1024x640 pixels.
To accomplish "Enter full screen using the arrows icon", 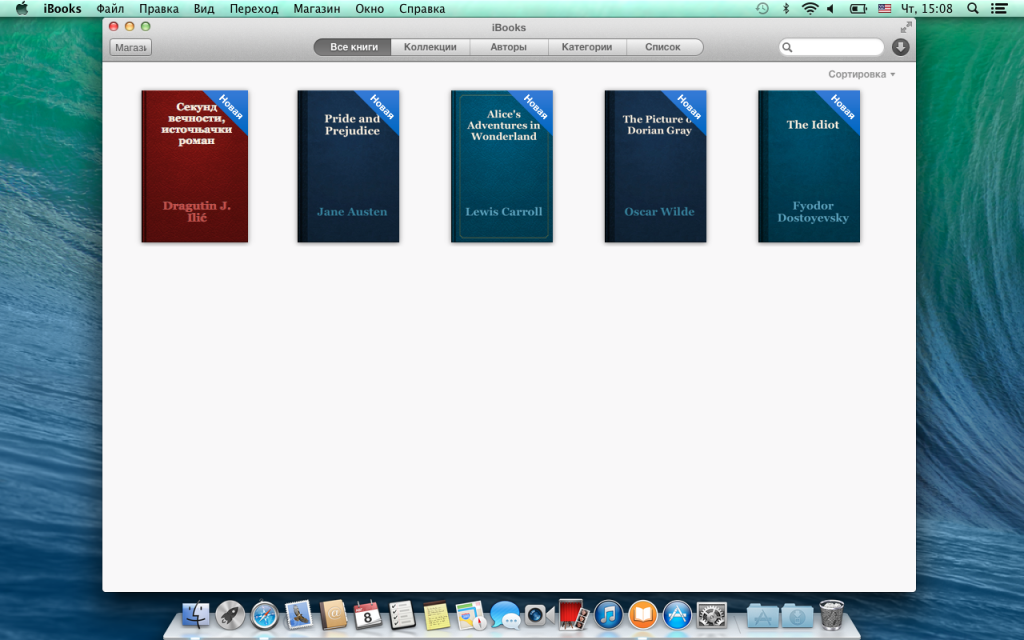I will pos(906,27).
